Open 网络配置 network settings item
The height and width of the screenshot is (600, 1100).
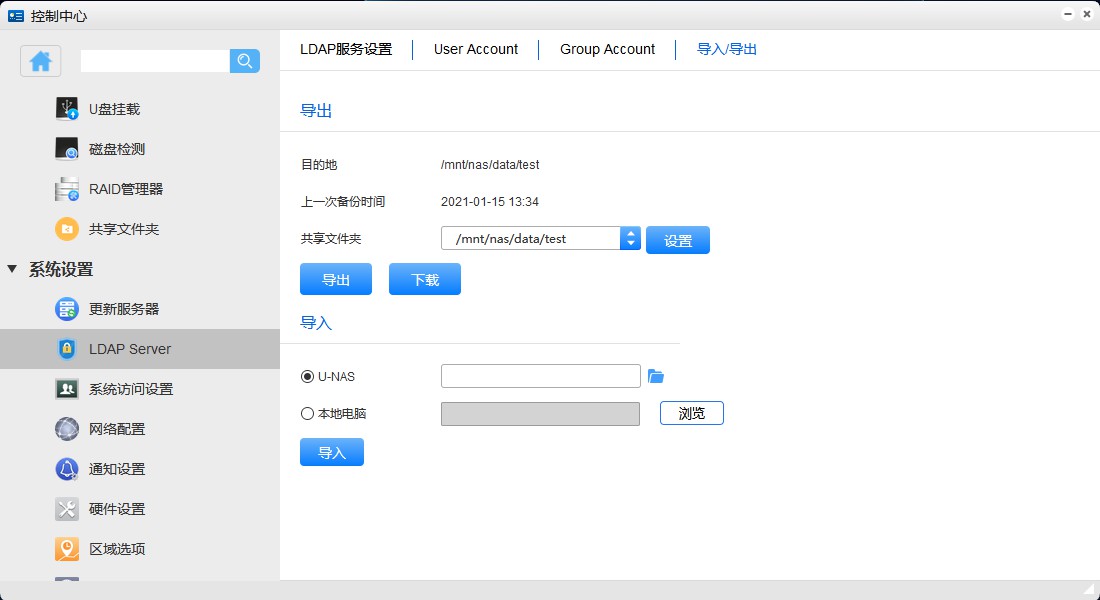pos(116,429)
